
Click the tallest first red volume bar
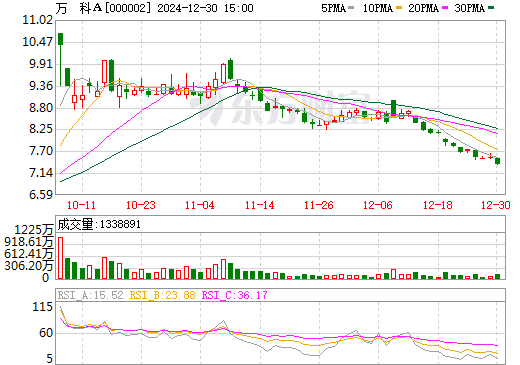point(60,258)
